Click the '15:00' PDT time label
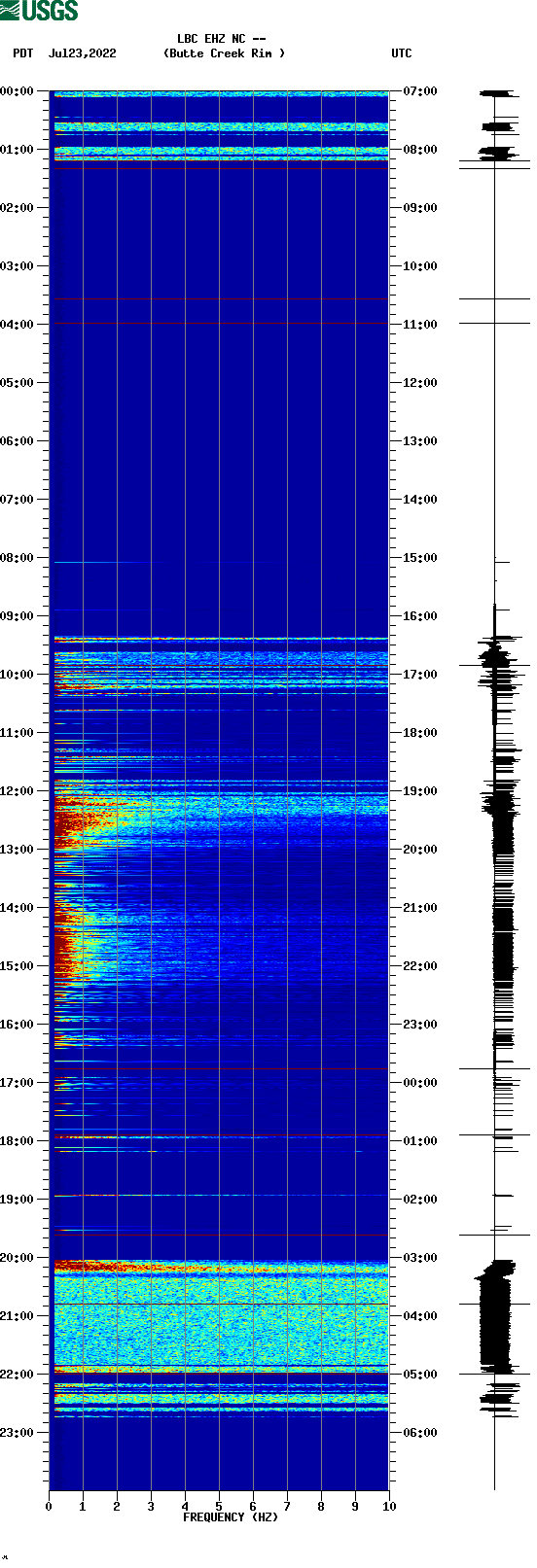537x1568 pixels. (17, 966)
